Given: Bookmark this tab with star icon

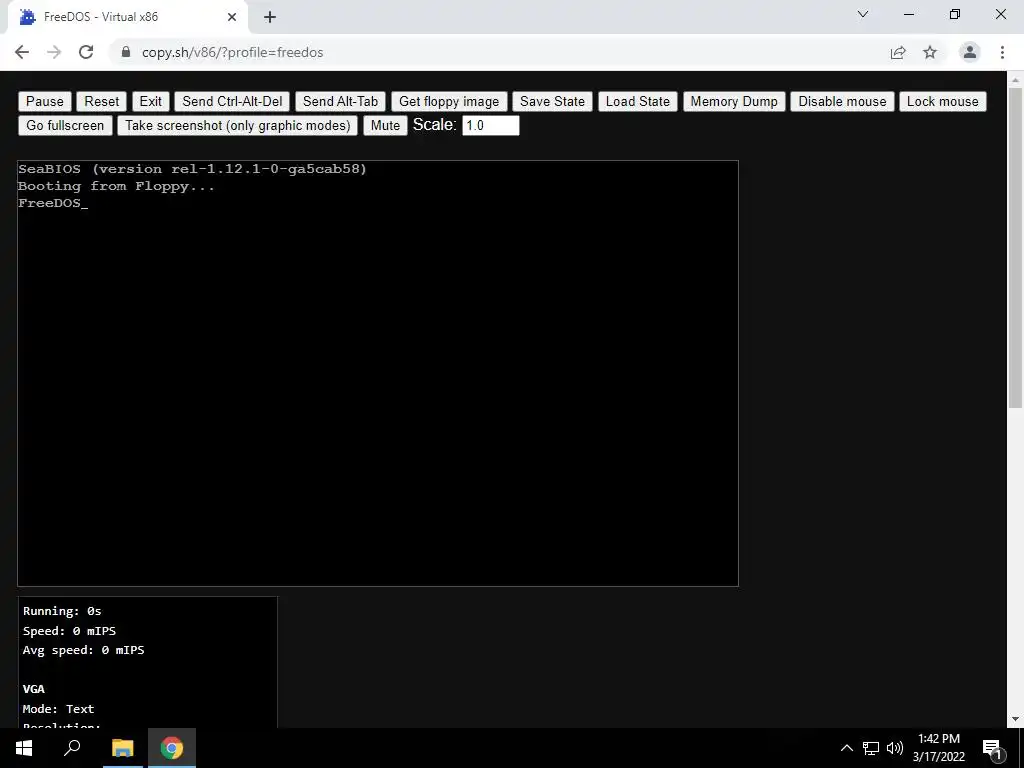Looking at the screenshot, I should tap(930, 52).
